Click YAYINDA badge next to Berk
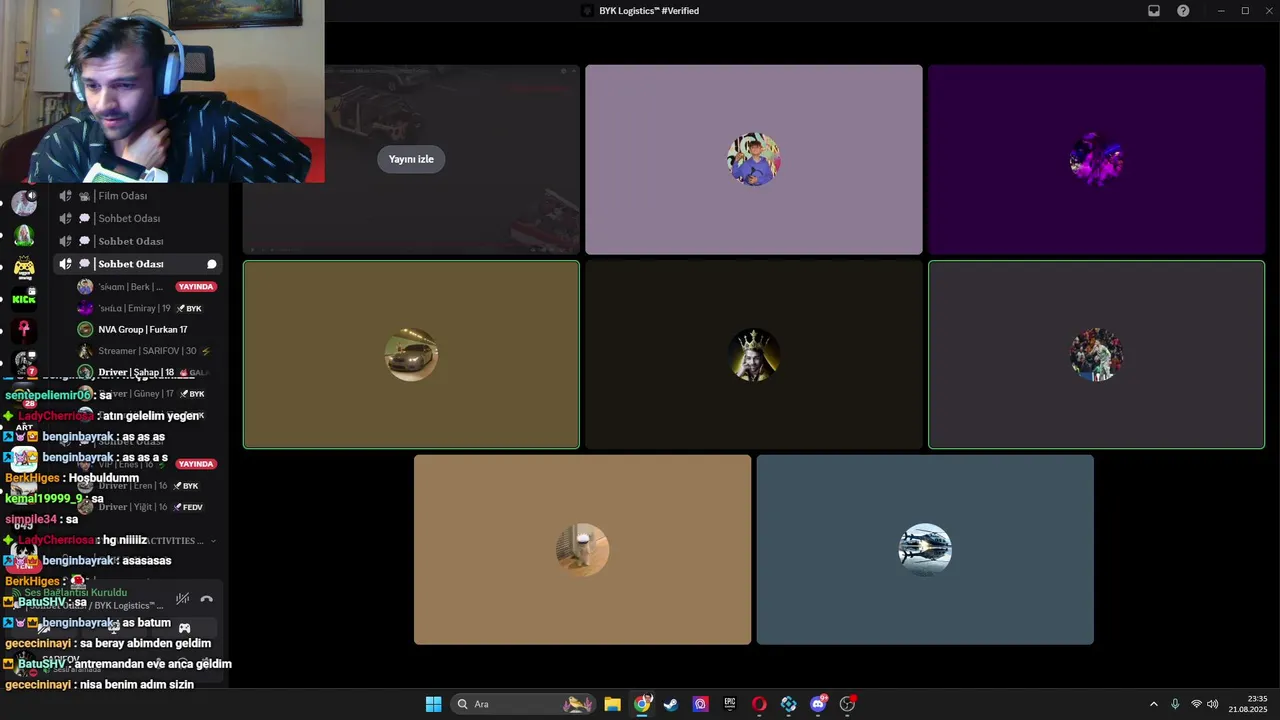This screenshot has width=1280, height=720. coord(196,287)
